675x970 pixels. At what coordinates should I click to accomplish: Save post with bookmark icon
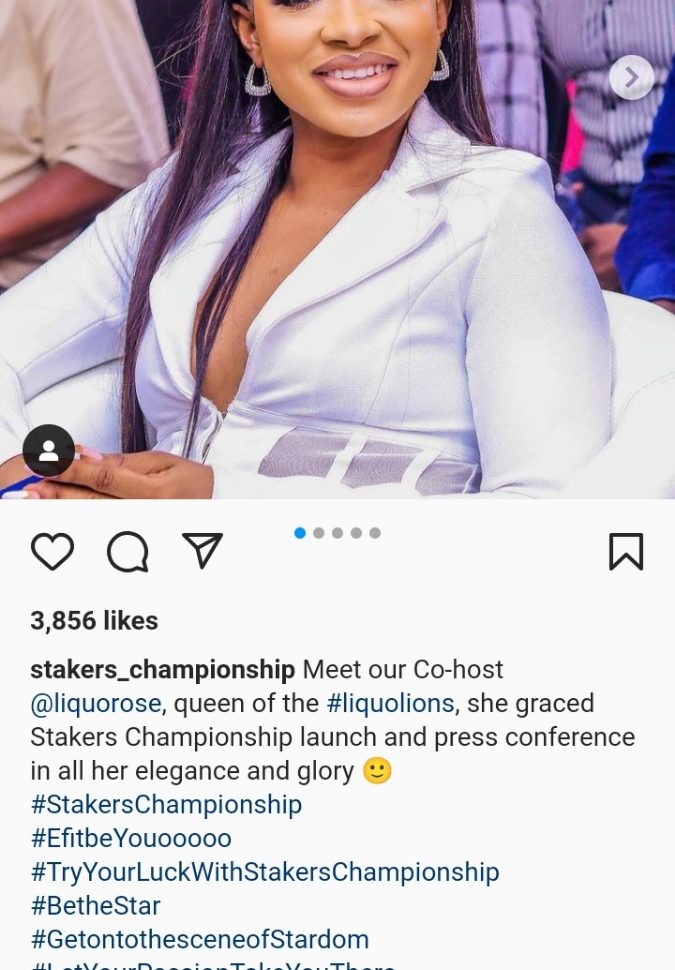pos(626,551)
